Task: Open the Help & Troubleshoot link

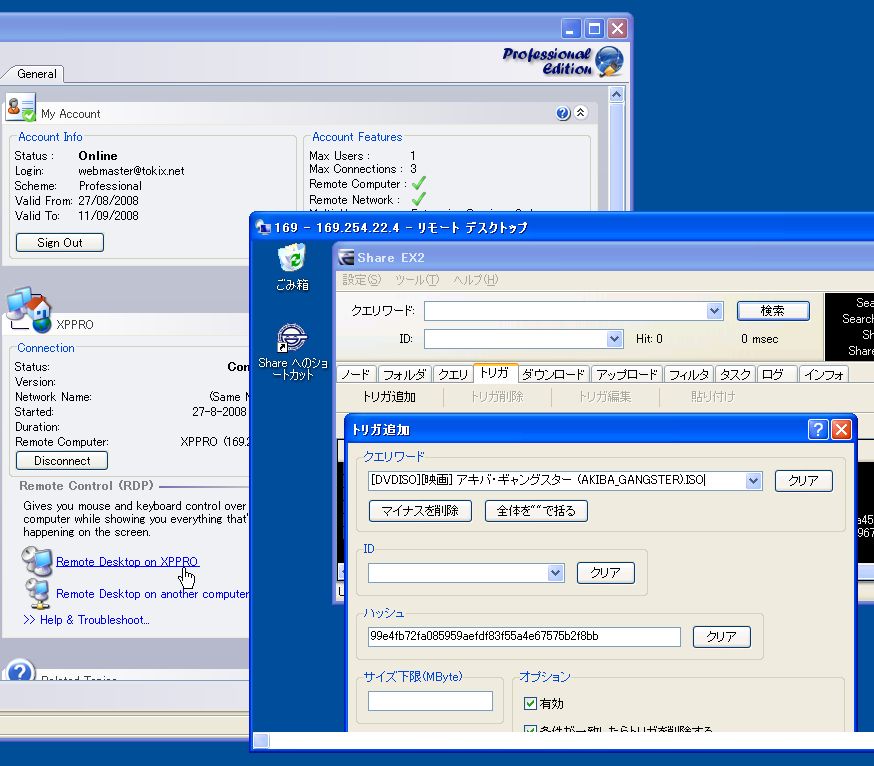Action: [86, 620]
